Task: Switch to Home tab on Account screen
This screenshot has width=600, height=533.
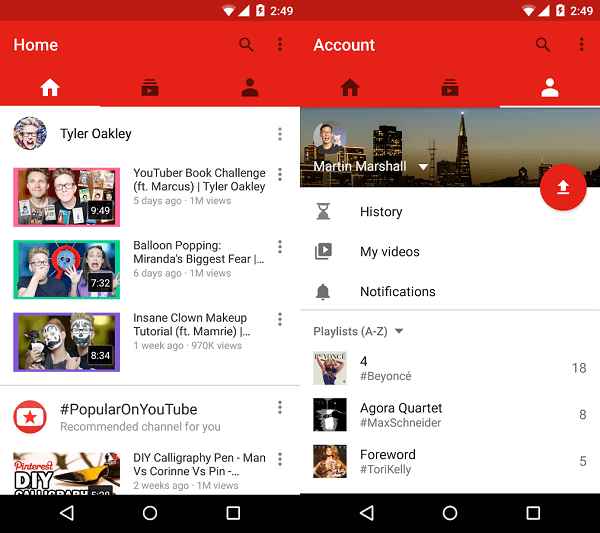Action: coord(350,88)
